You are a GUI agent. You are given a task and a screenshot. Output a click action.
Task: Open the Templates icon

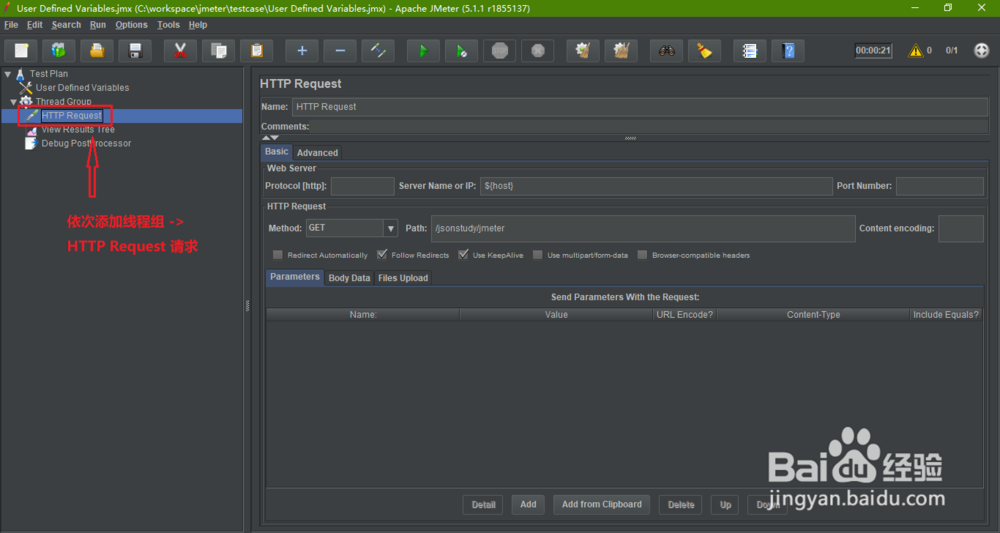59,51
